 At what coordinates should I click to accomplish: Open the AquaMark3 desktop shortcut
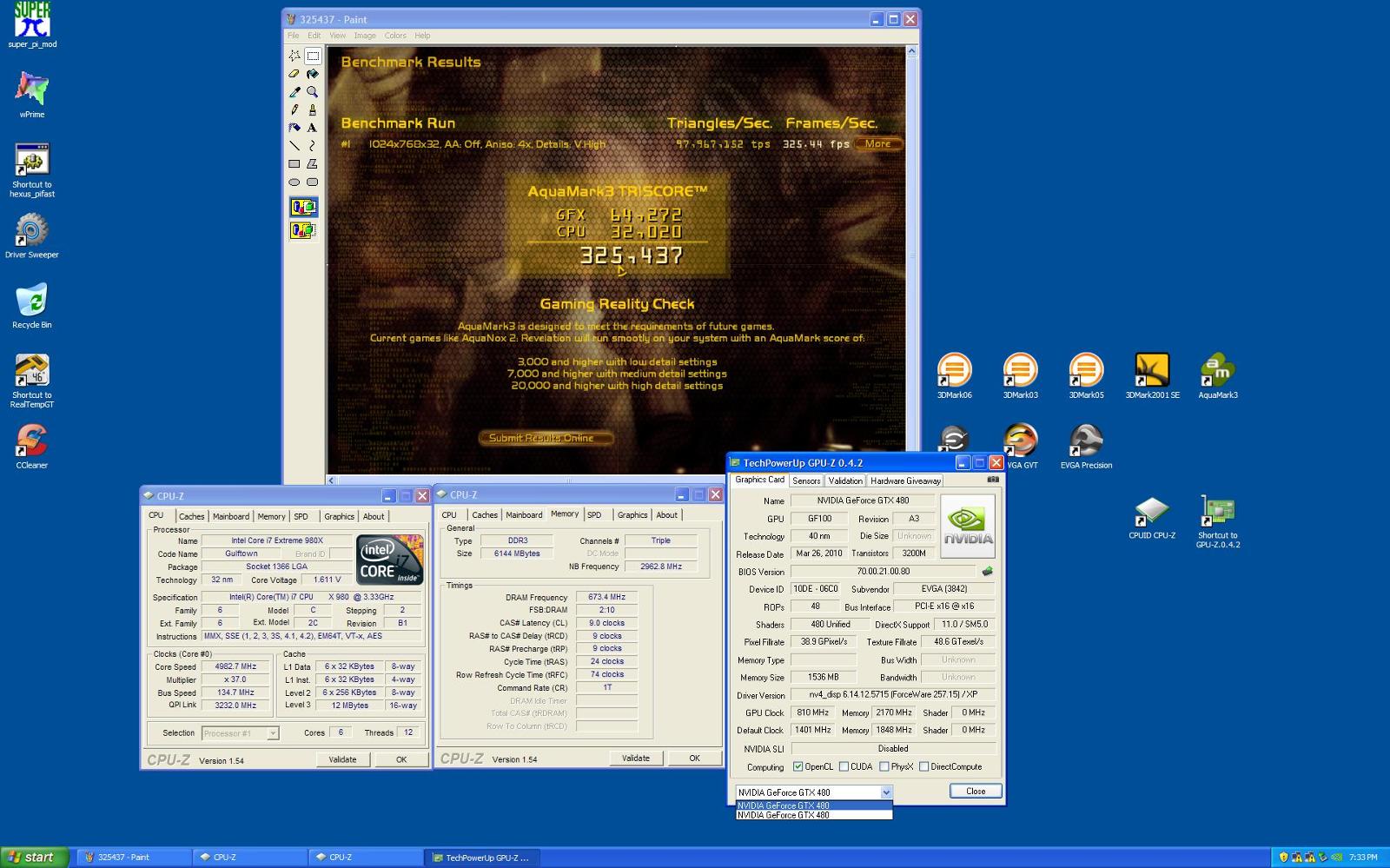tap(1218, 375)
